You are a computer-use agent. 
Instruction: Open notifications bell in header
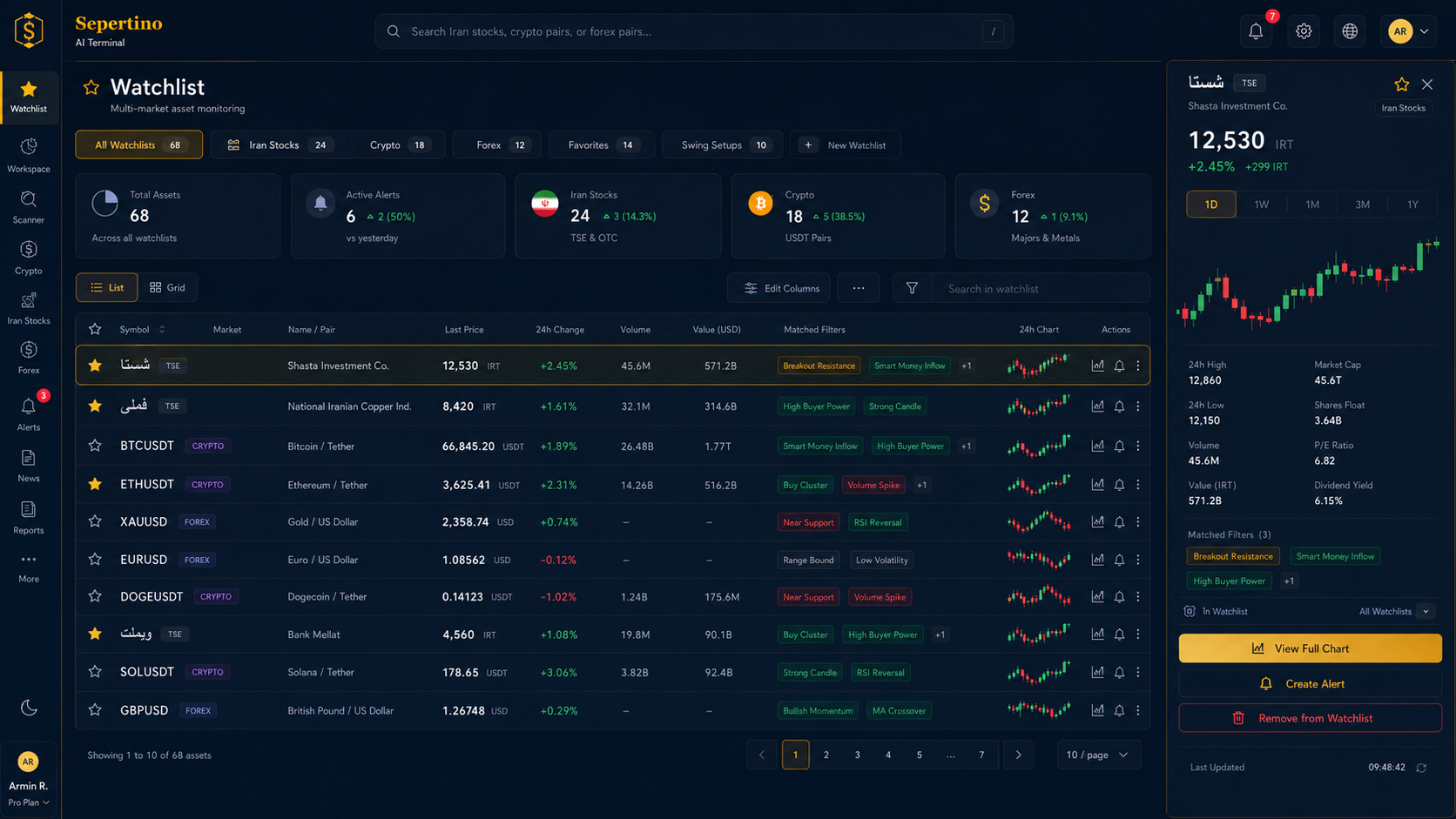pyautogui.click(x=1256, y=31)
